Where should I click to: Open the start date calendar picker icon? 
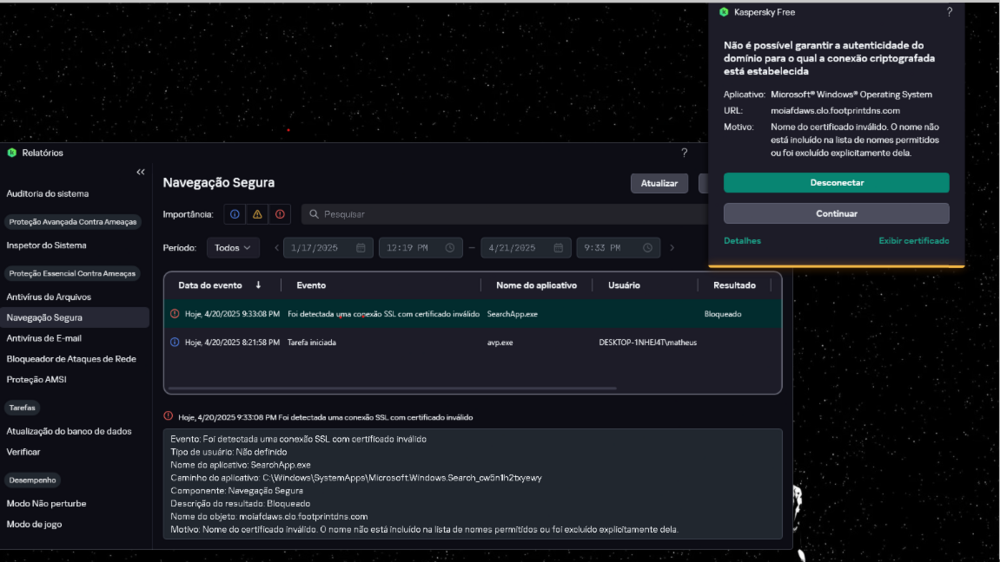[361, 248]
